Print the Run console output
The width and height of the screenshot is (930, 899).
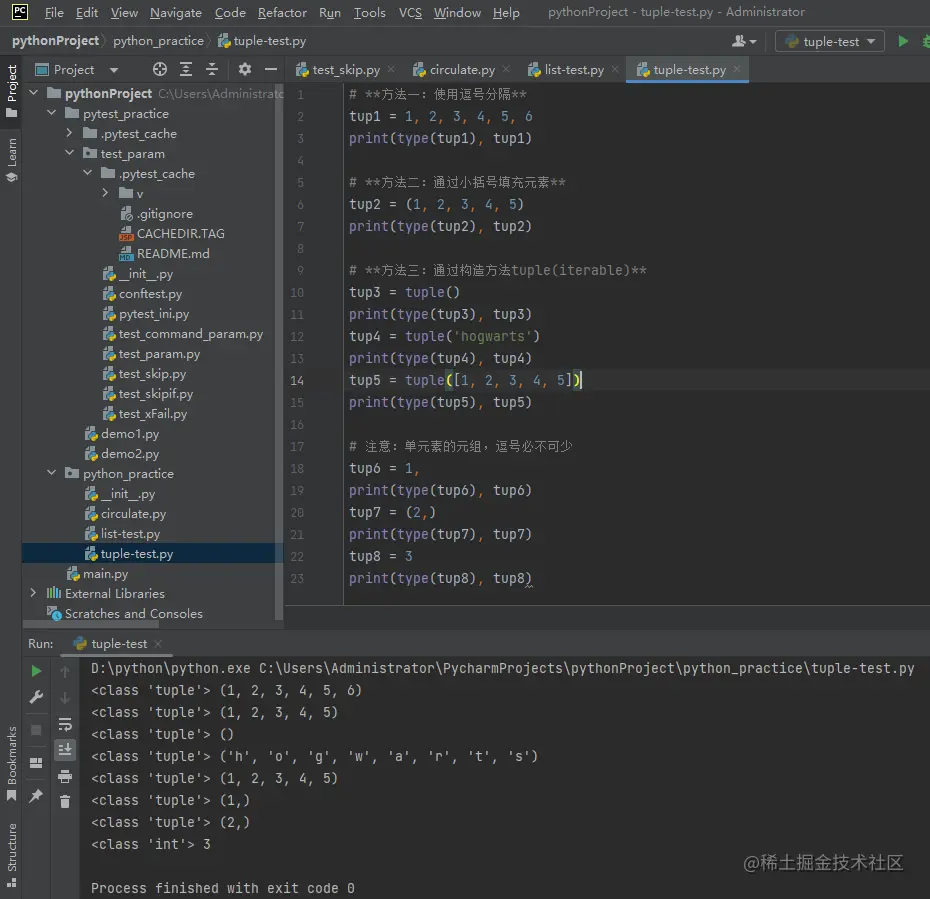[65, 776]
